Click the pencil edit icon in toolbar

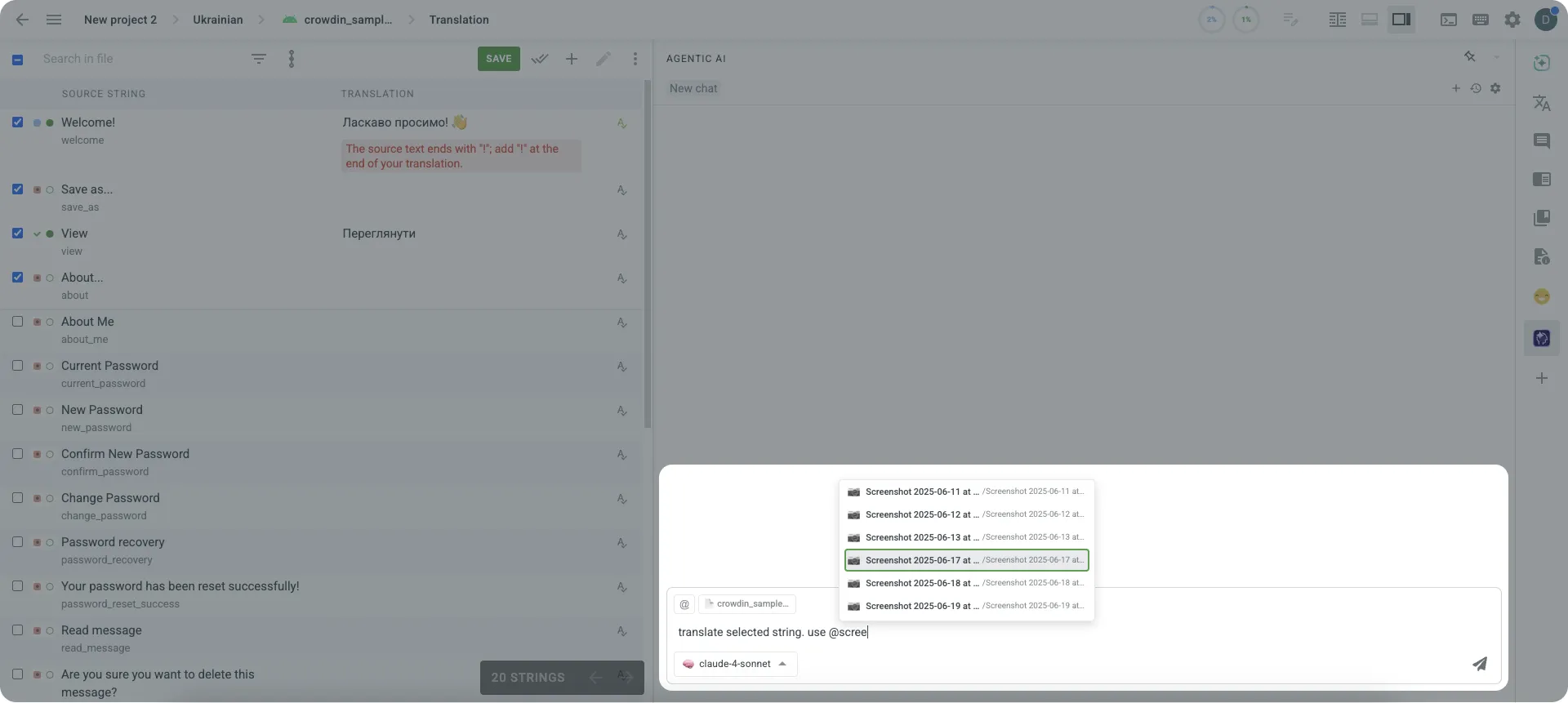coord(604,59)
